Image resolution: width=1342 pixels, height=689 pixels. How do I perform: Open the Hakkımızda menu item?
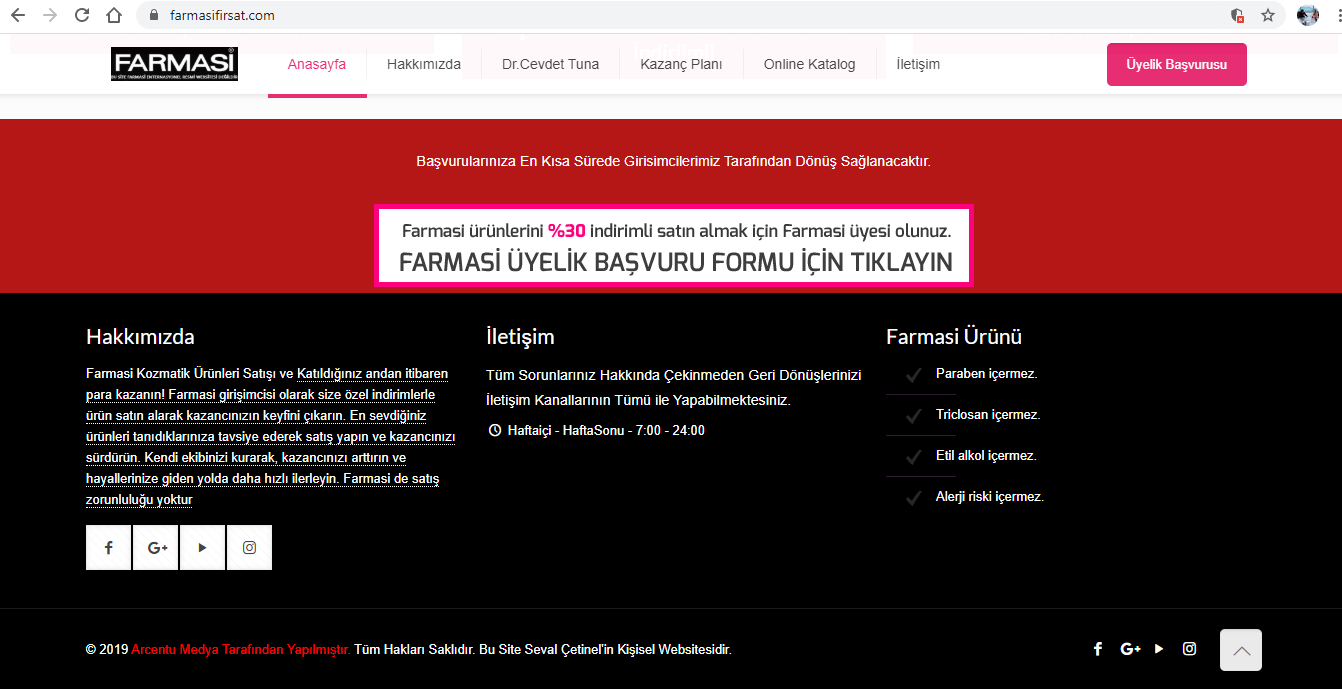point(424,64)
